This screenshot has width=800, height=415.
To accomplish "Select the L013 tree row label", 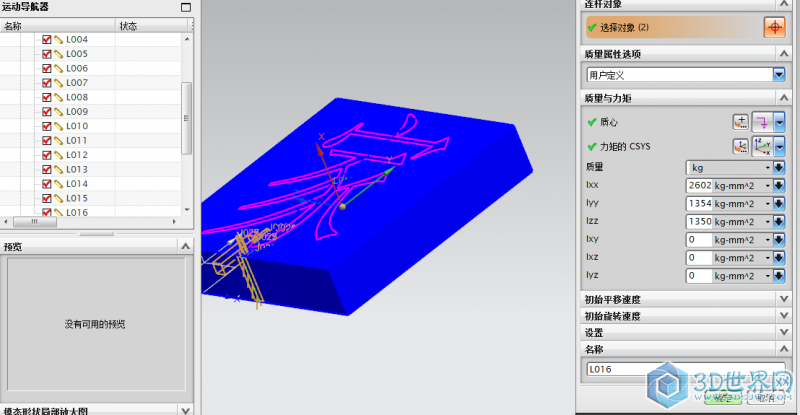I will (77, 169).
